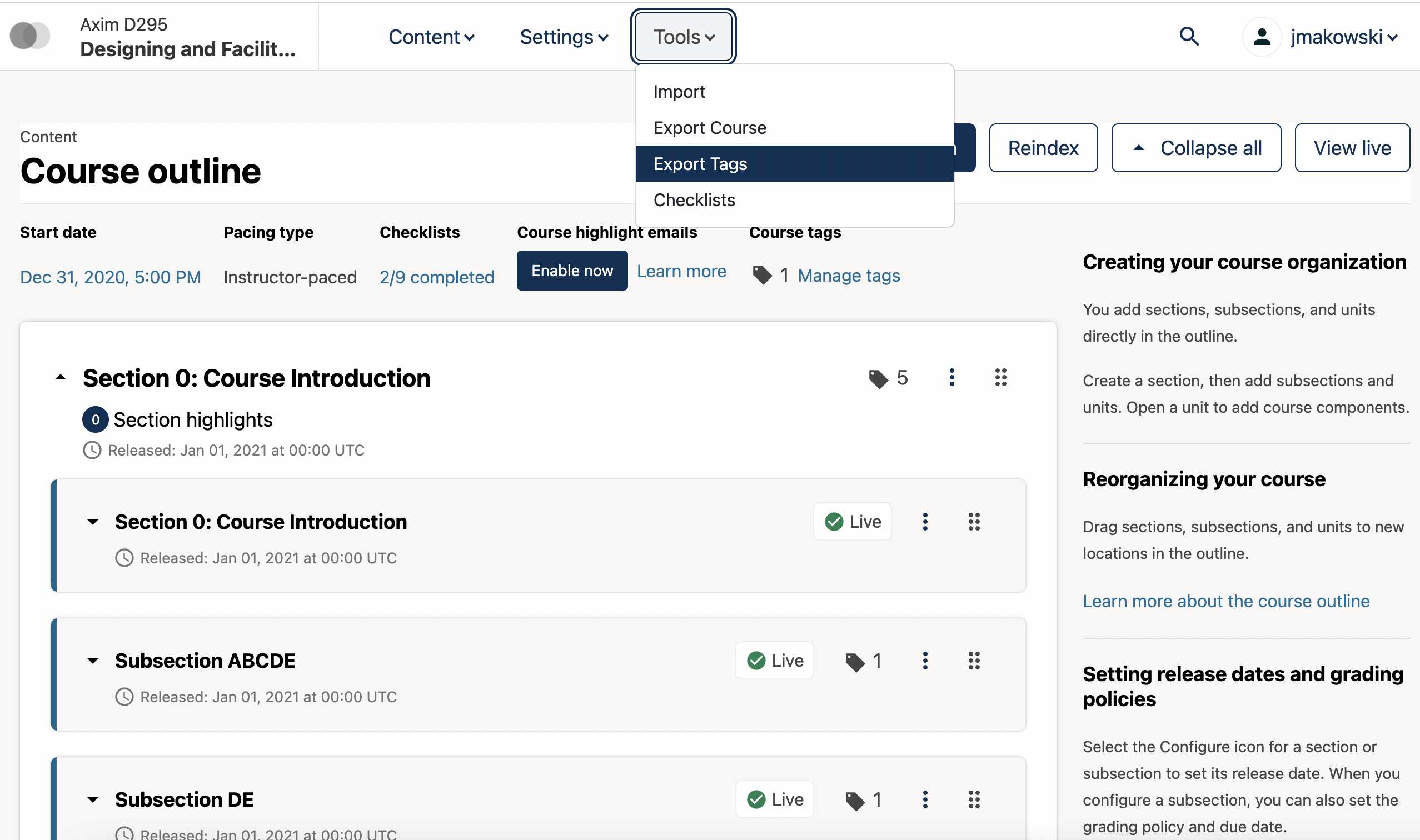The image size is (1420, 840).
Task: Click the Live status badge on Subsection ABCDE
Action: pyautogui.click(x=775, y=661)
